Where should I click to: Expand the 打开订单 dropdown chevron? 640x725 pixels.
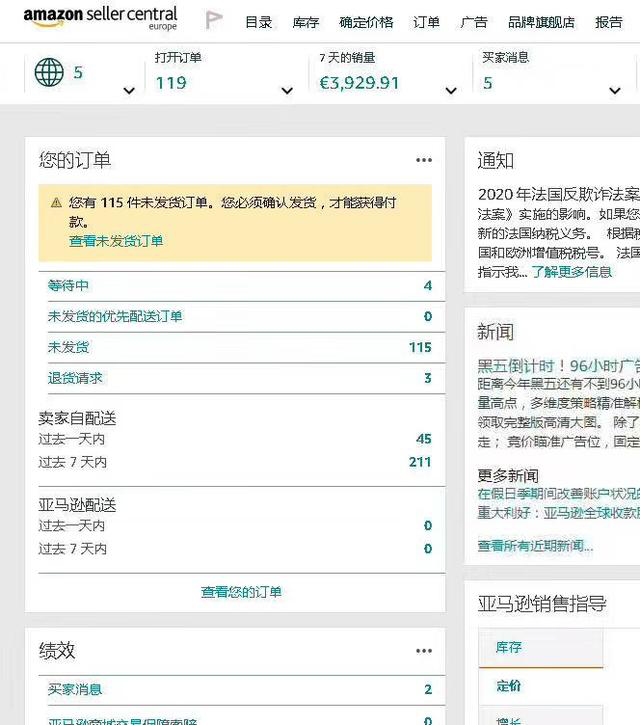[x=287, y=91]
